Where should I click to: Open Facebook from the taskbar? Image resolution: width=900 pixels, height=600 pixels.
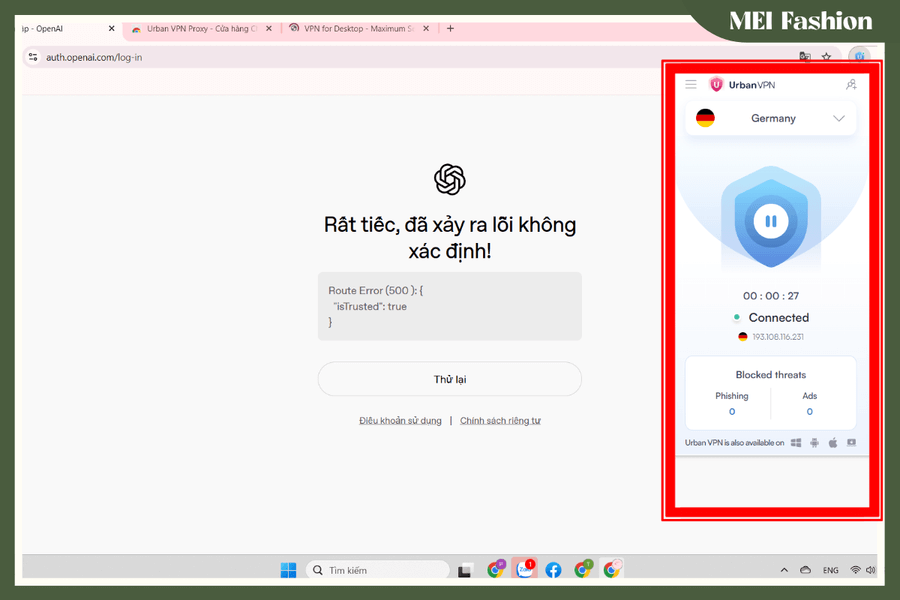pyautogui.click(x=553, y=570)
